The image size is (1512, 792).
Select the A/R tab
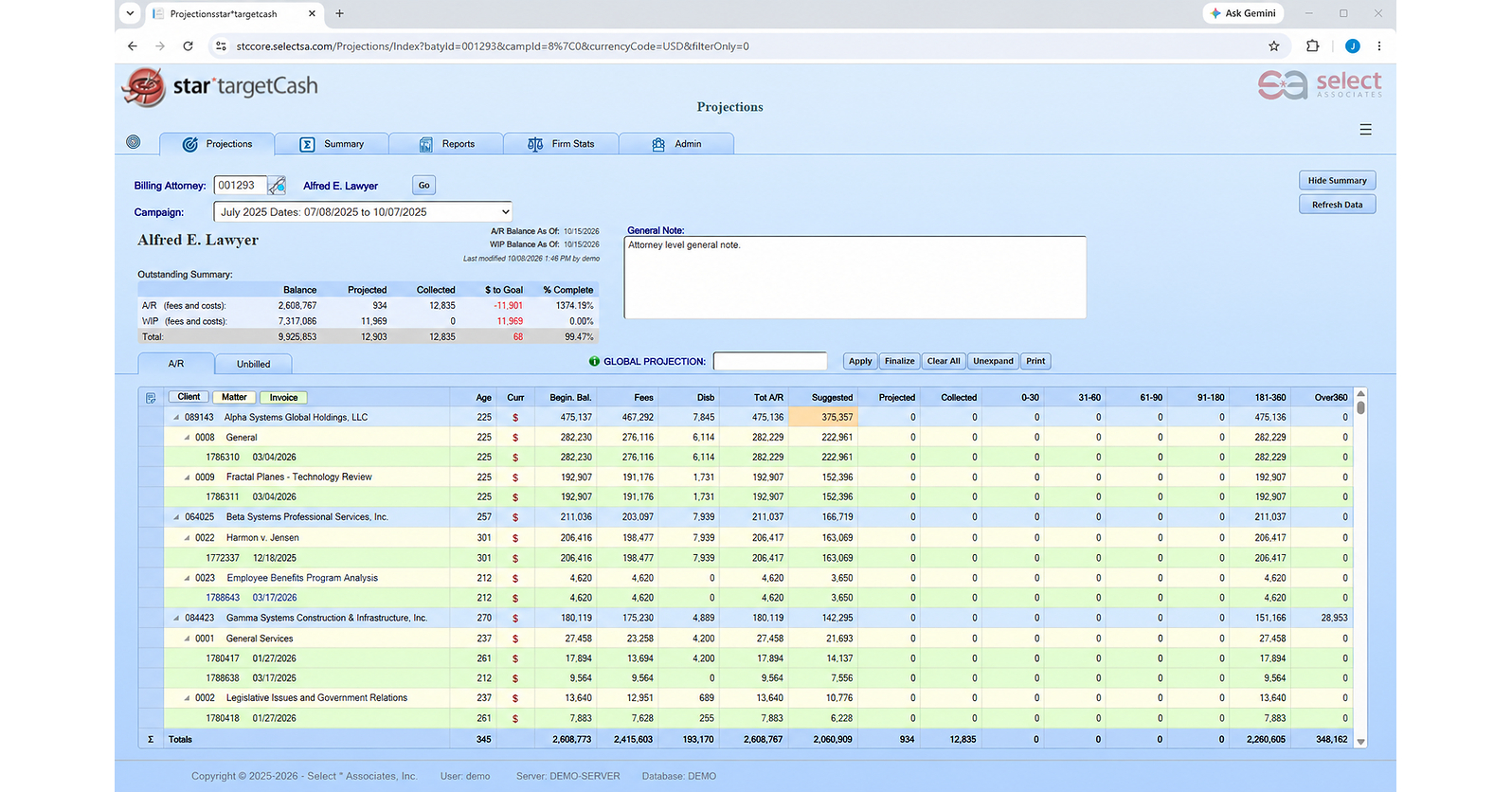click(176, 364)
